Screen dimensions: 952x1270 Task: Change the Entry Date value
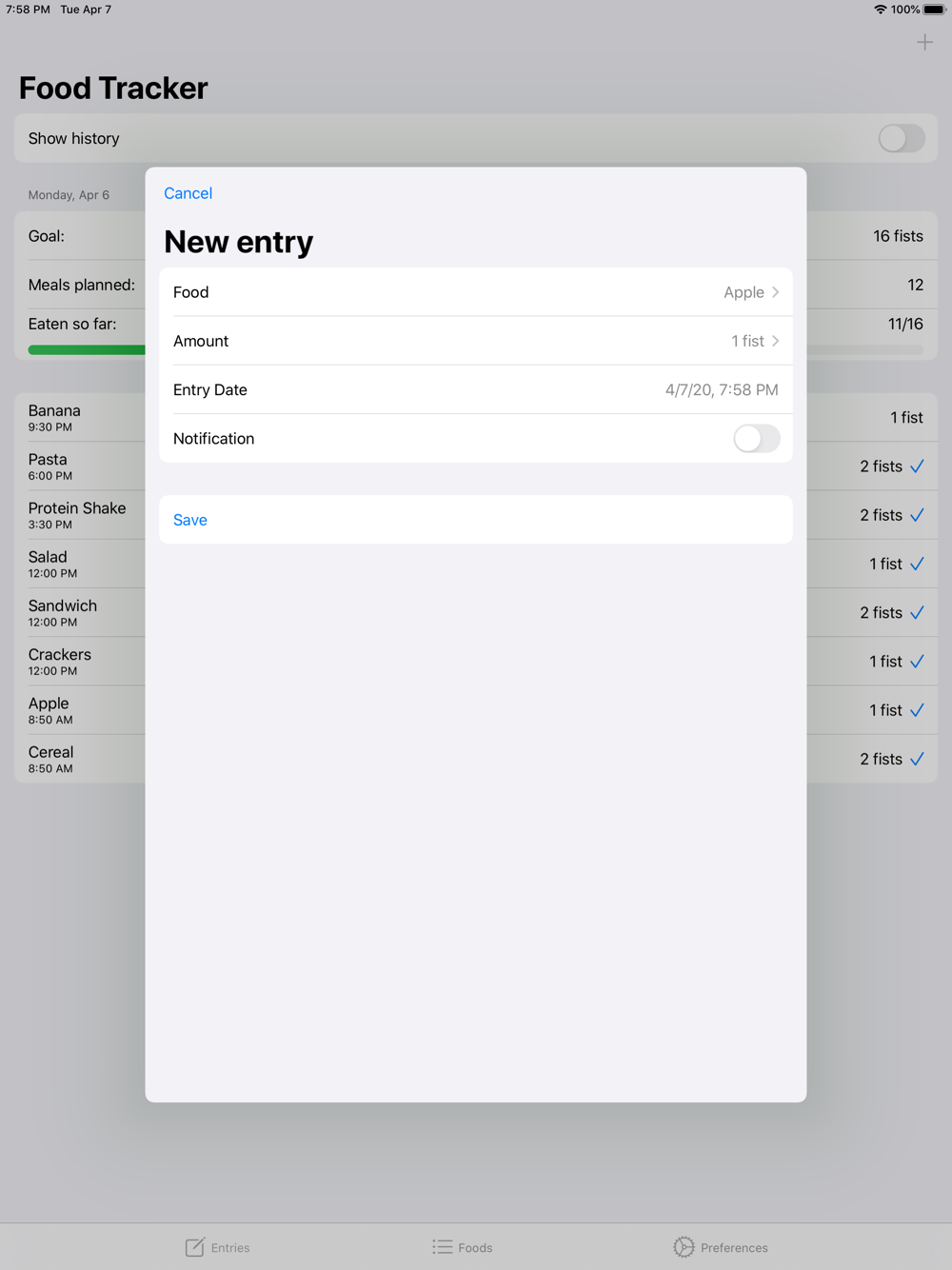722,389
